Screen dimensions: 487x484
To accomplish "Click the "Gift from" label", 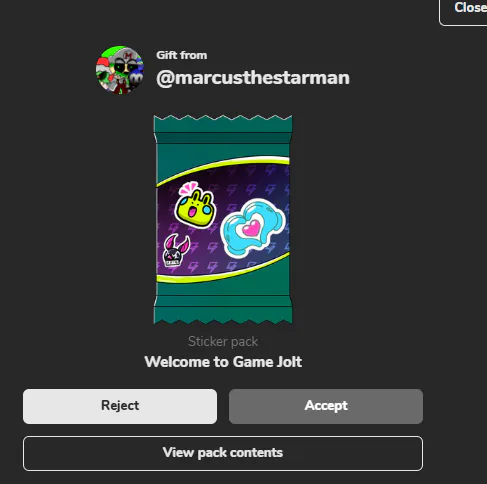I will [182, 55].
